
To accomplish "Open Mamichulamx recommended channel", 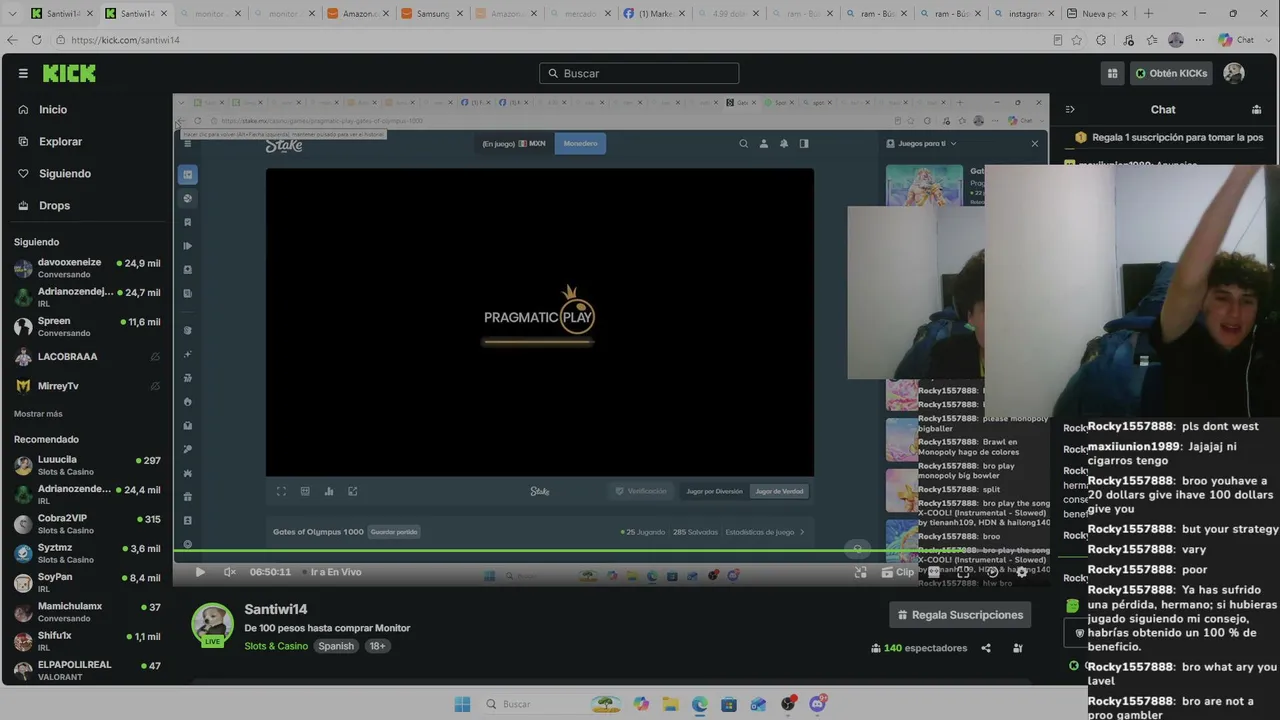I will tap(86, 611).
